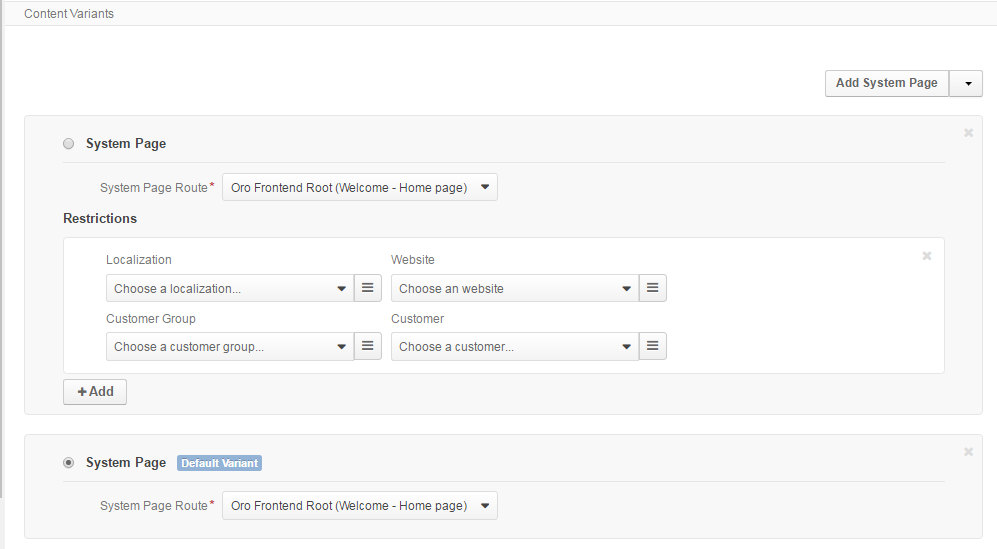Select the Default Variant radio button
The image size is (997, 549).
pyautogui.click(x=69, y=462)
